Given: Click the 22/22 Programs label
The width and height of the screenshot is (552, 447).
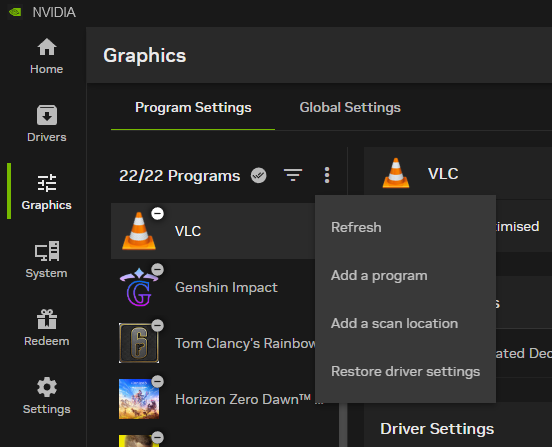Looking at the screenshot, I should coord(180,176).
